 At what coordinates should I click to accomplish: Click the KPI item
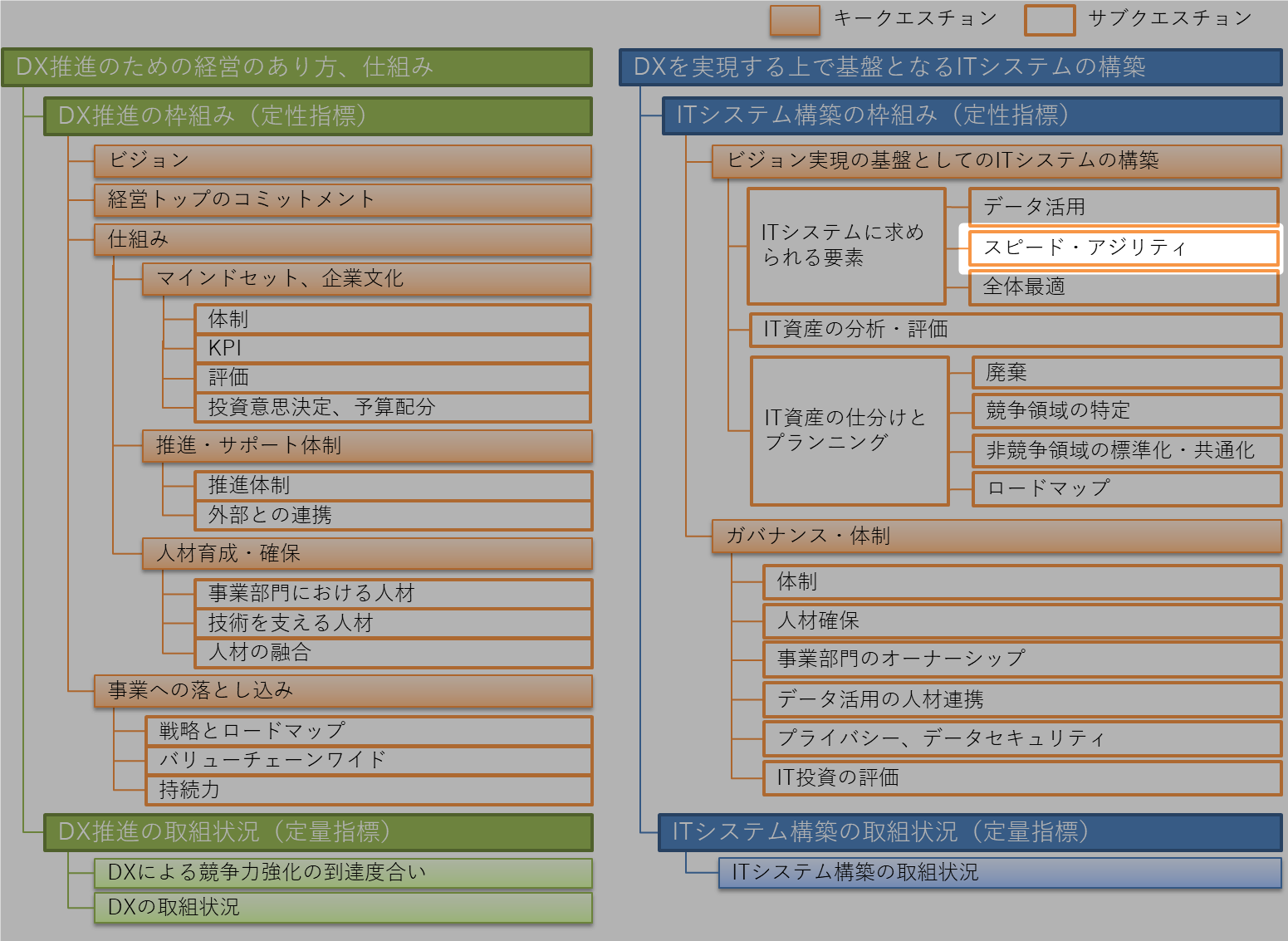click(392, 348)
